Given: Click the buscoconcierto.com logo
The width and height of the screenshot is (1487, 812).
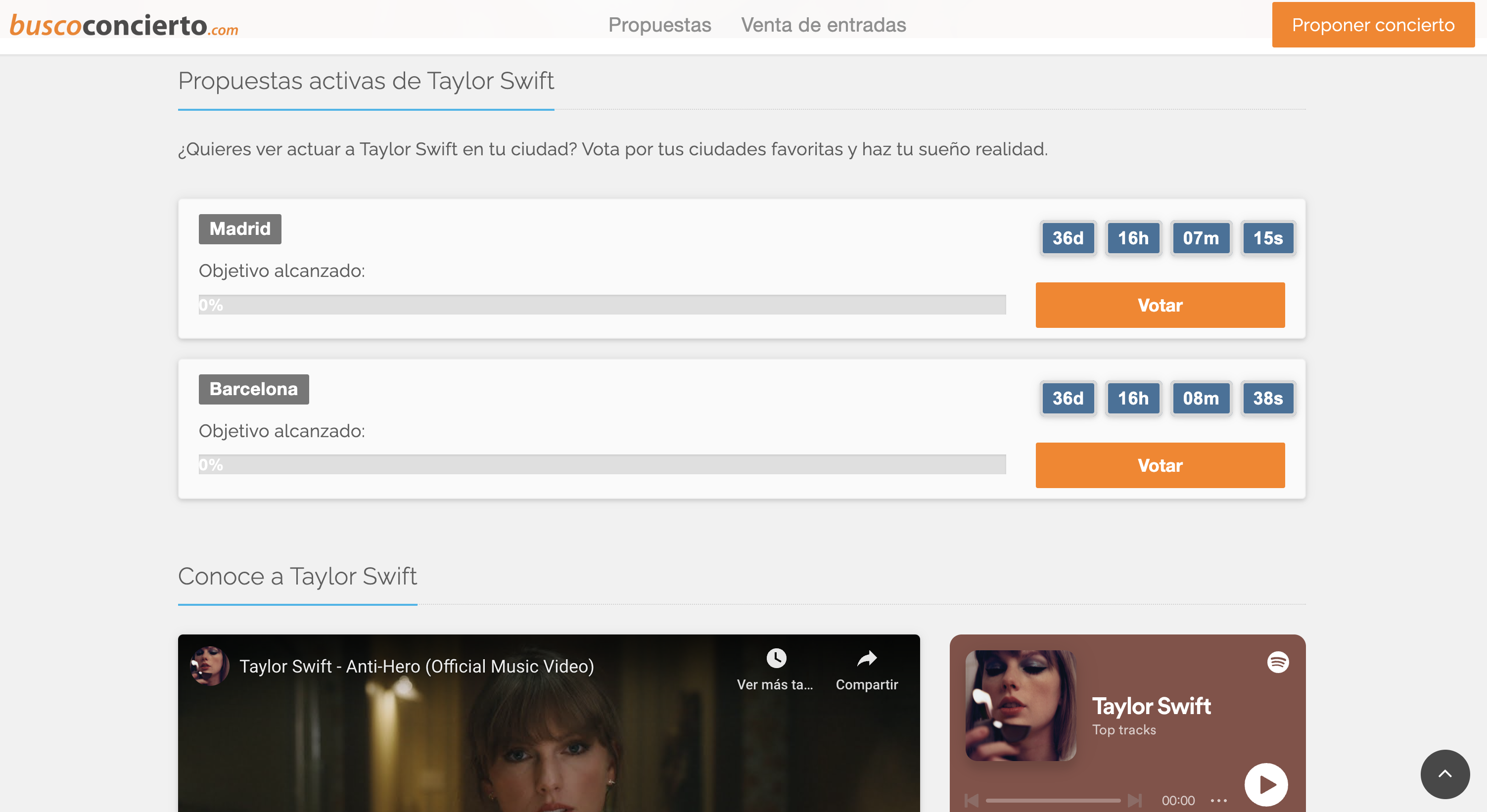Looking at the screenshot, I should 124,25.
